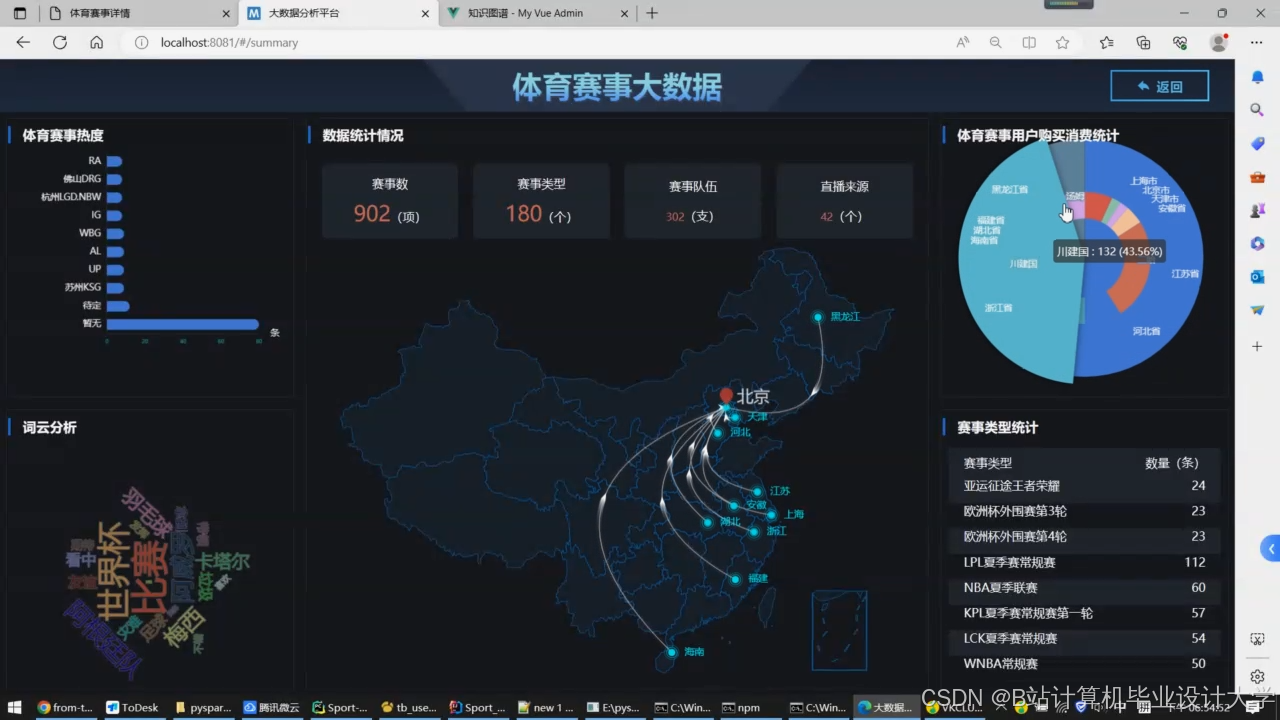Open the sidebar settings gear
The height and width of the screenshot is (720, 1280).
tap(1258, 676)
